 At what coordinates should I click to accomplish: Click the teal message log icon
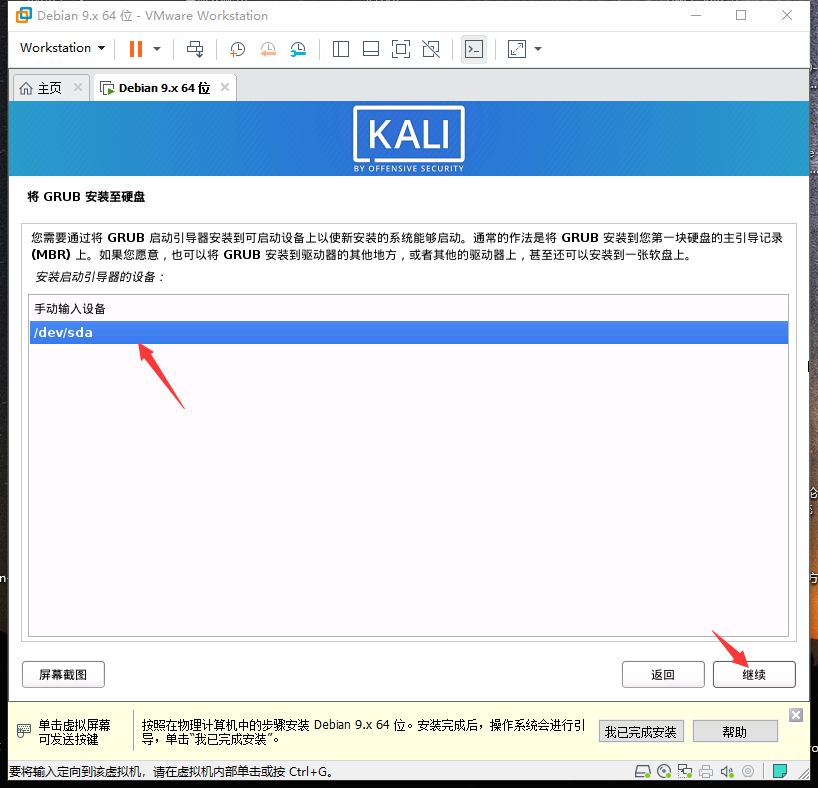point(780,771)
